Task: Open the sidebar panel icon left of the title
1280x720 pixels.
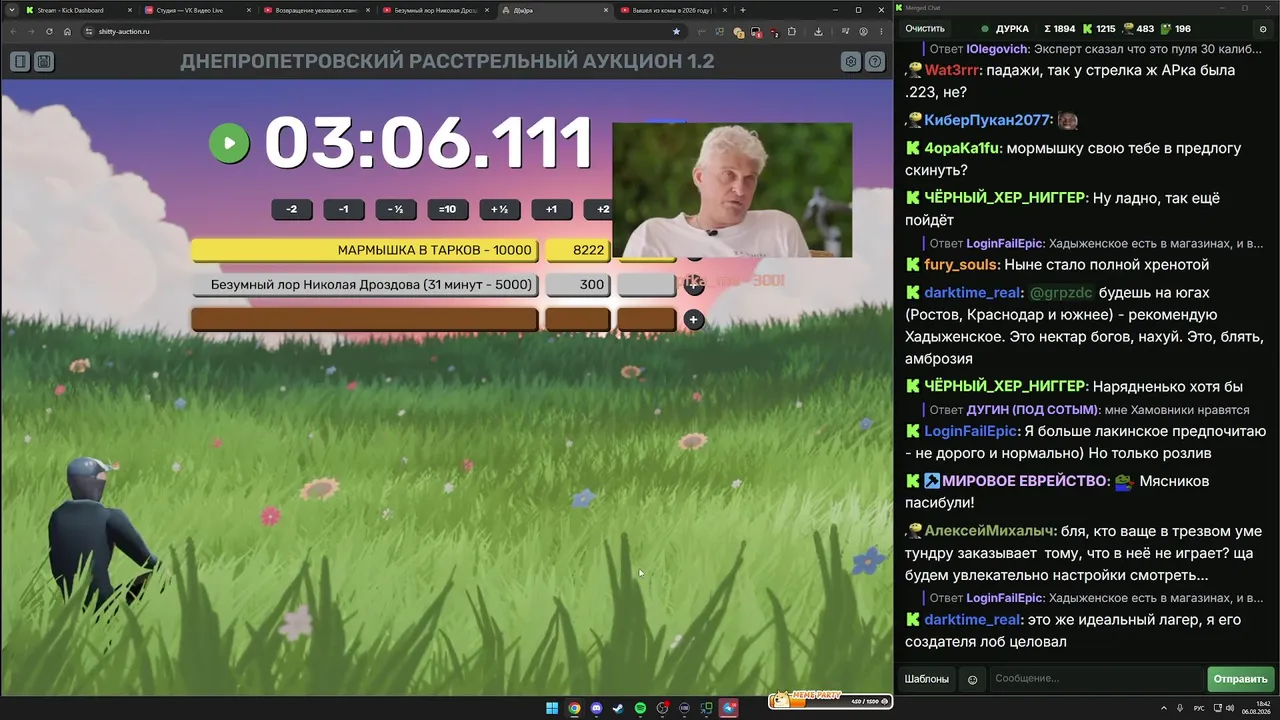Action: click(x=20, y=62)
